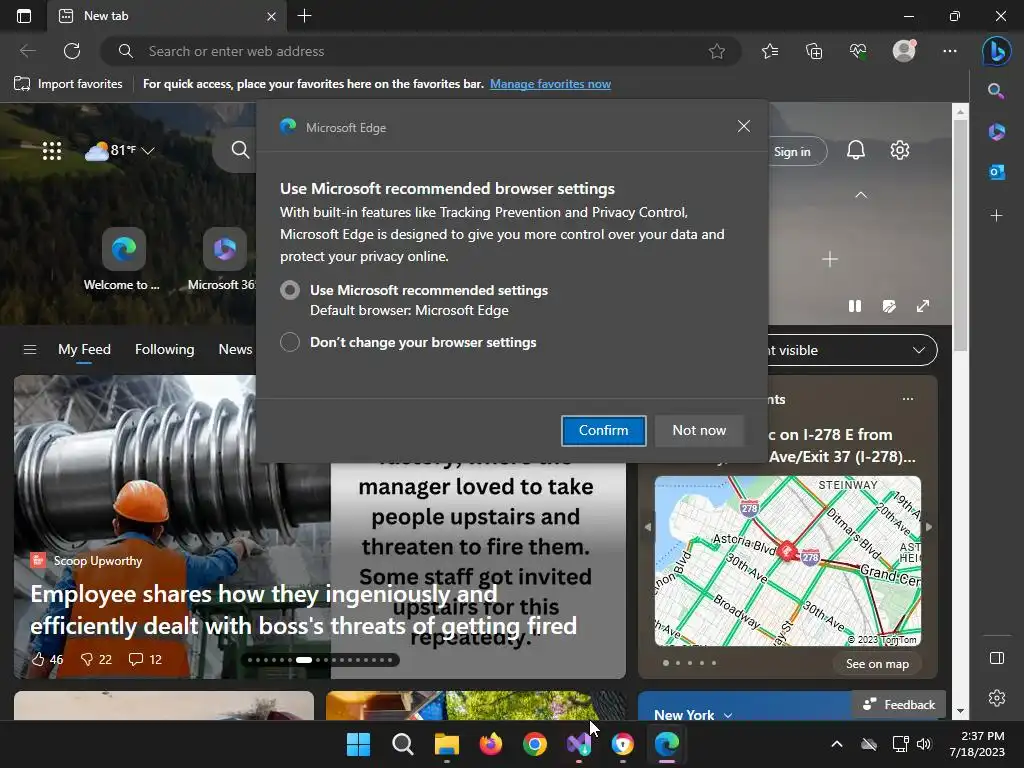Open File Explorer from taskbar
1024x768 pixels.
(x=447, y=744)
